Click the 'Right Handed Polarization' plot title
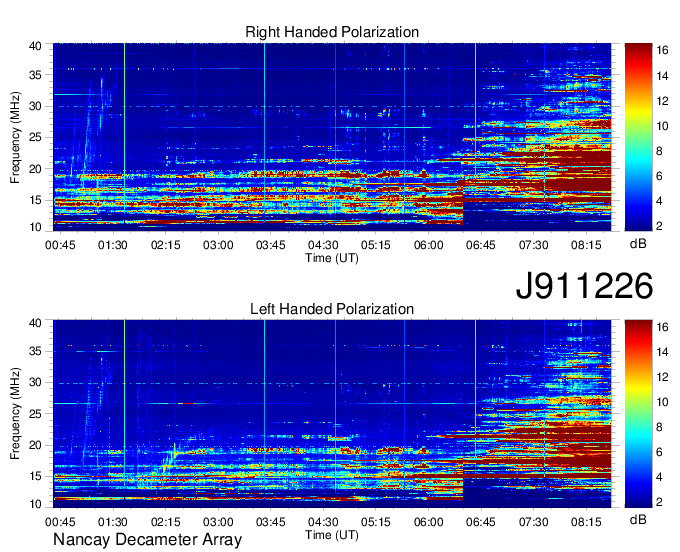 coord(332,32)
